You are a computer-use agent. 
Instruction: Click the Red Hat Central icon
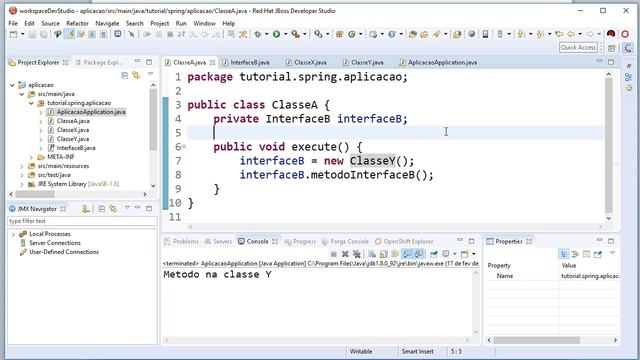click(611, 33)
